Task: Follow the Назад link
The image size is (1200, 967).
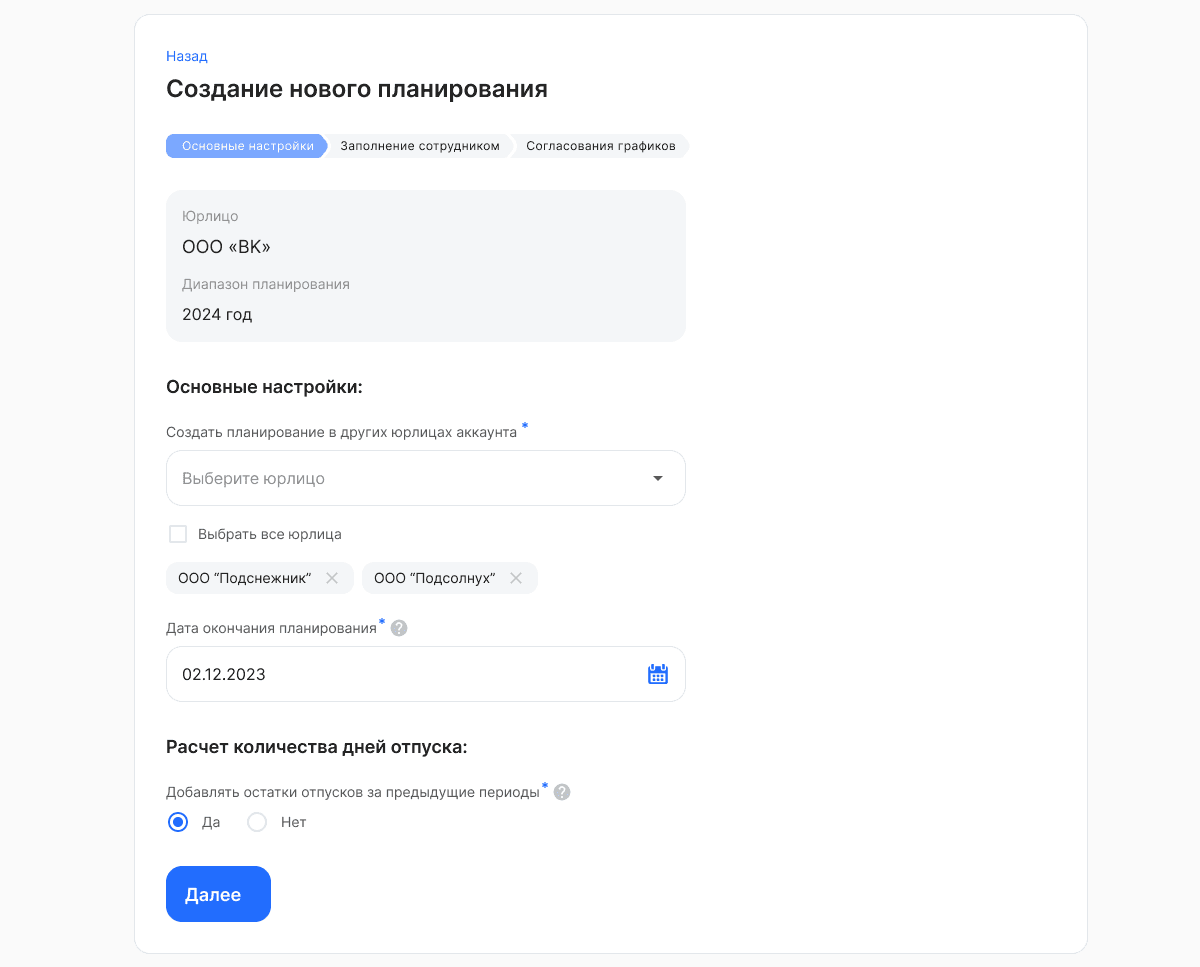Action: pyautogui.click(x=187, y=56)
